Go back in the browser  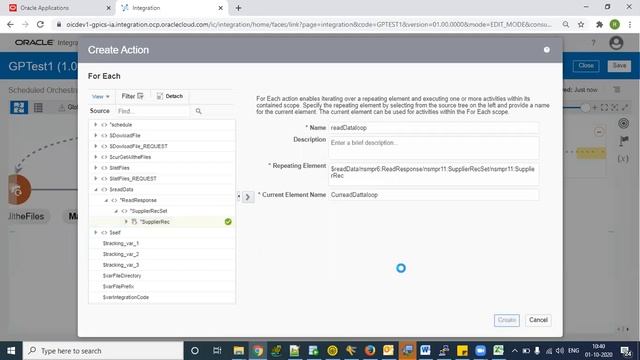click(10, 24)
